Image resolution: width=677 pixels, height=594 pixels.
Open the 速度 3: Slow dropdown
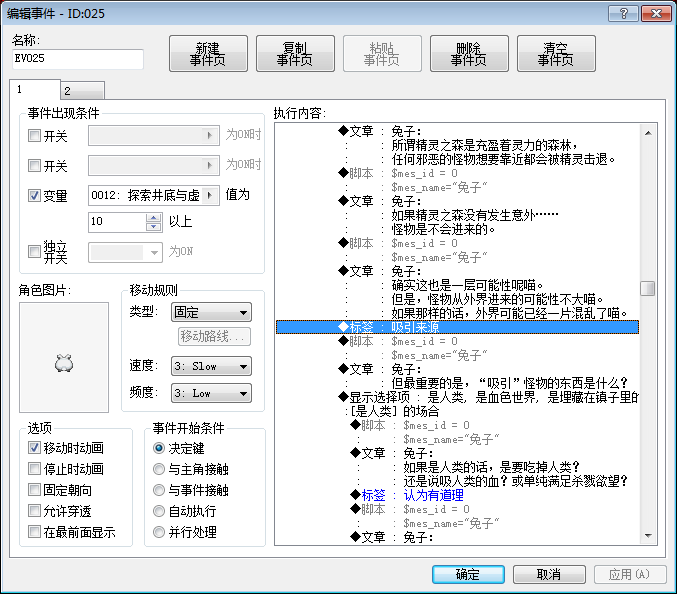(211, 366)
